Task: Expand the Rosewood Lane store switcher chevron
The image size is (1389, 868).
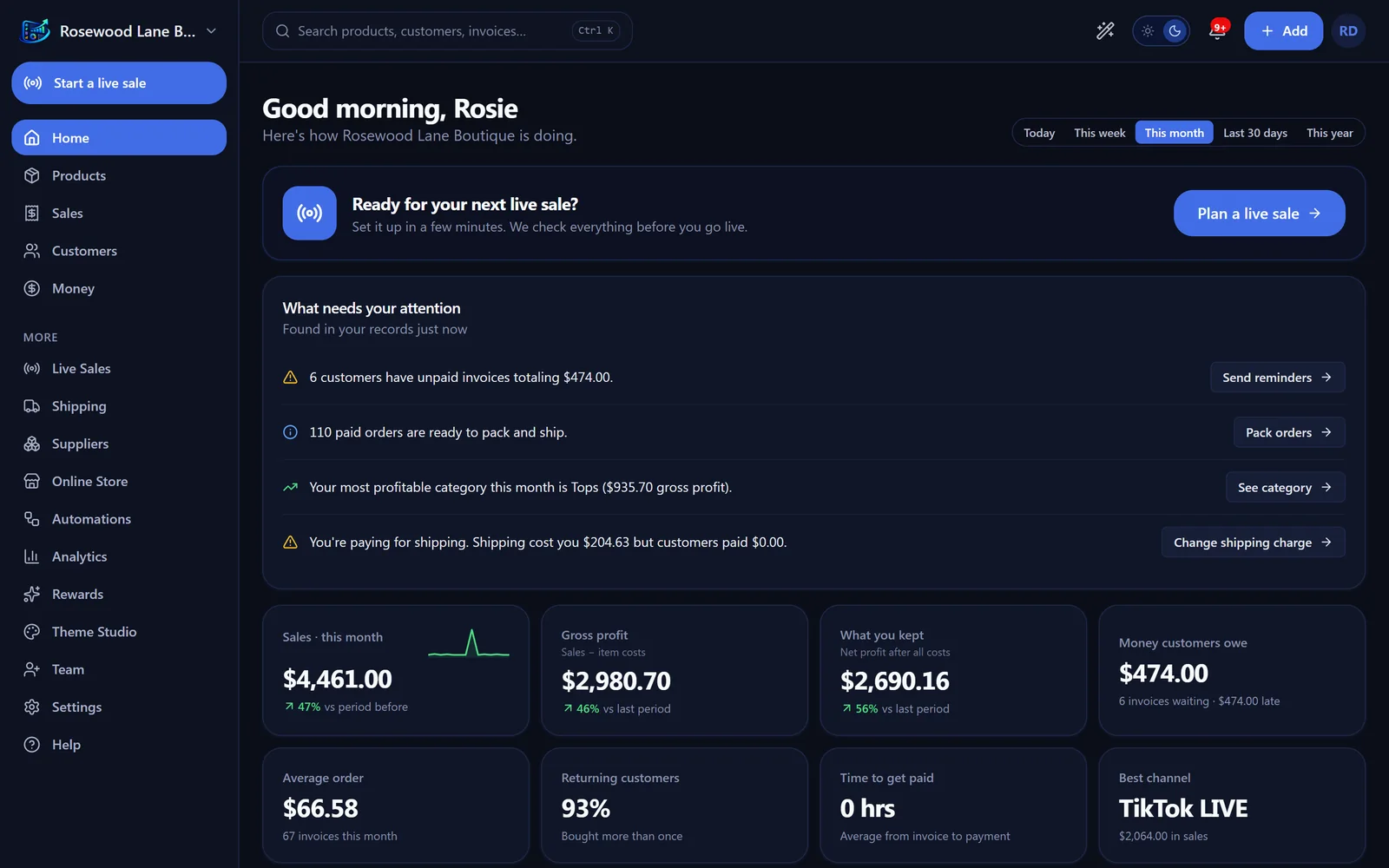Action: pyautogui.click(x=211, y=31)
